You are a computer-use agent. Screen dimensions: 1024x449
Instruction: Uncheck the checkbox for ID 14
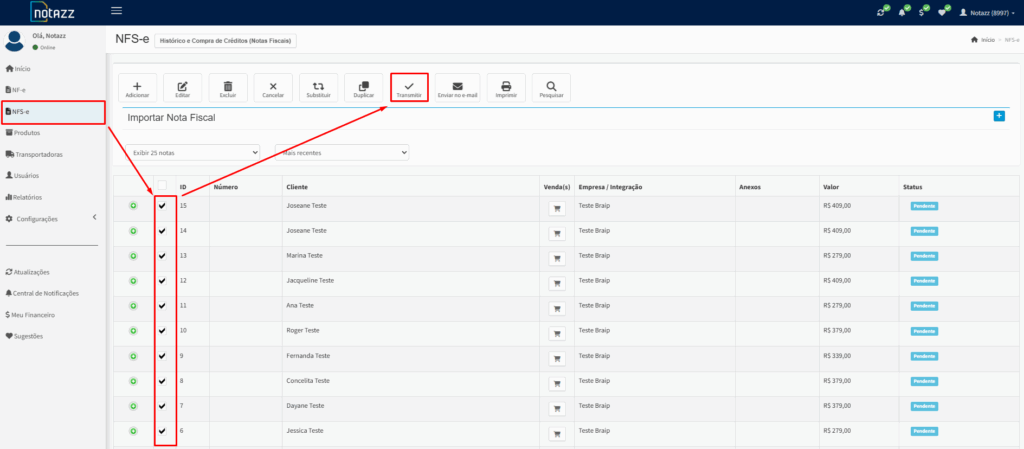[162, 231]
